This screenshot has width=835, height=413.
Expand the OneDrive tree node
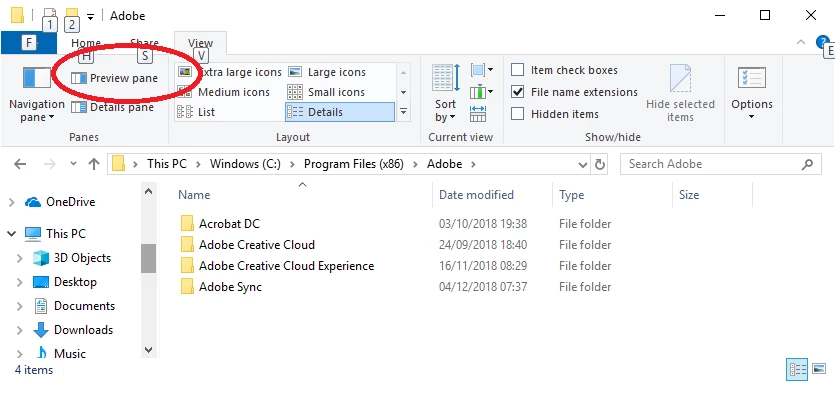pos(12,202)
